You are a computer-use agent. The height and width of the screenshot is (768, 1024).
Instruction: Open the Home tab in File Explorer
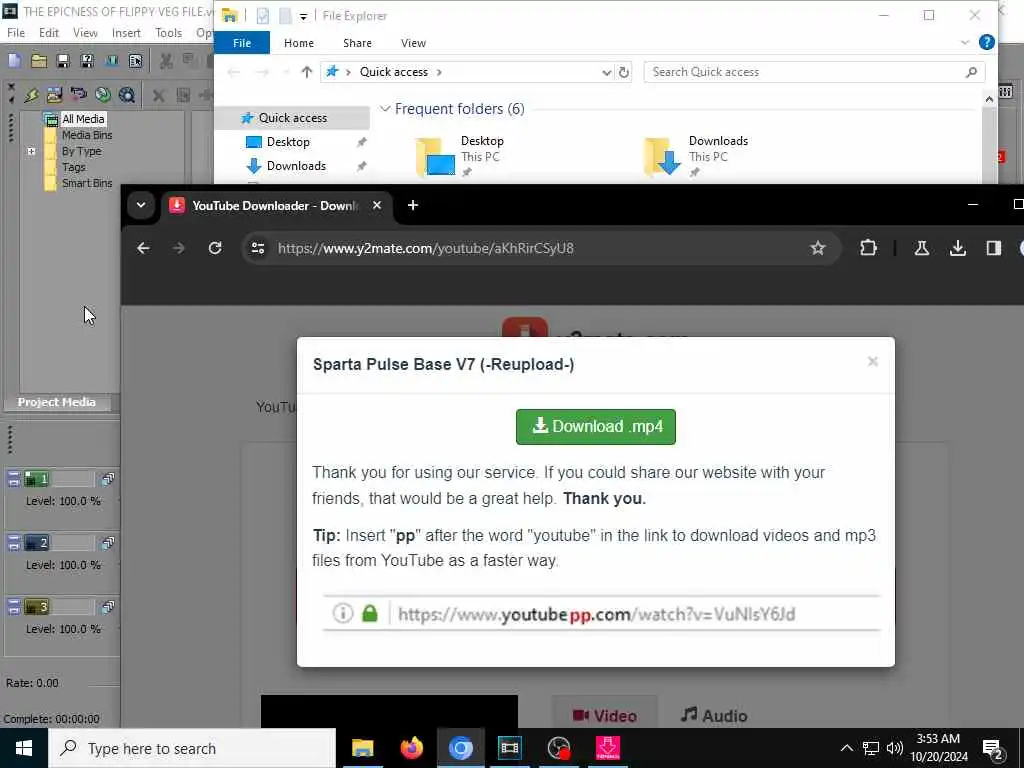[299, 43]
